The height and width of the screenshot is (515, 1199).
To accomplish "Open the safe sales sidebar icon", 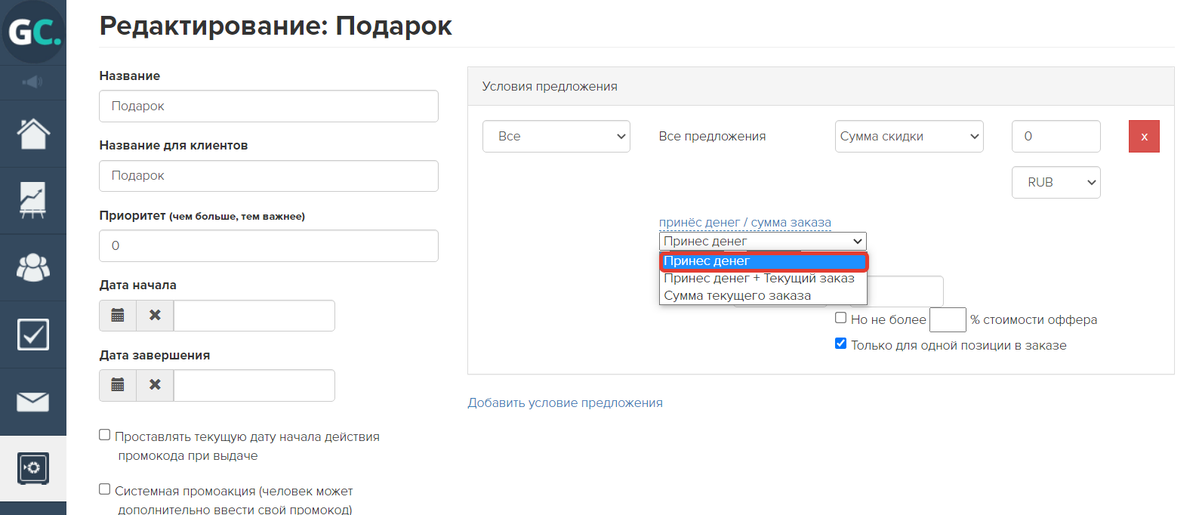I will tap(33, 468).
